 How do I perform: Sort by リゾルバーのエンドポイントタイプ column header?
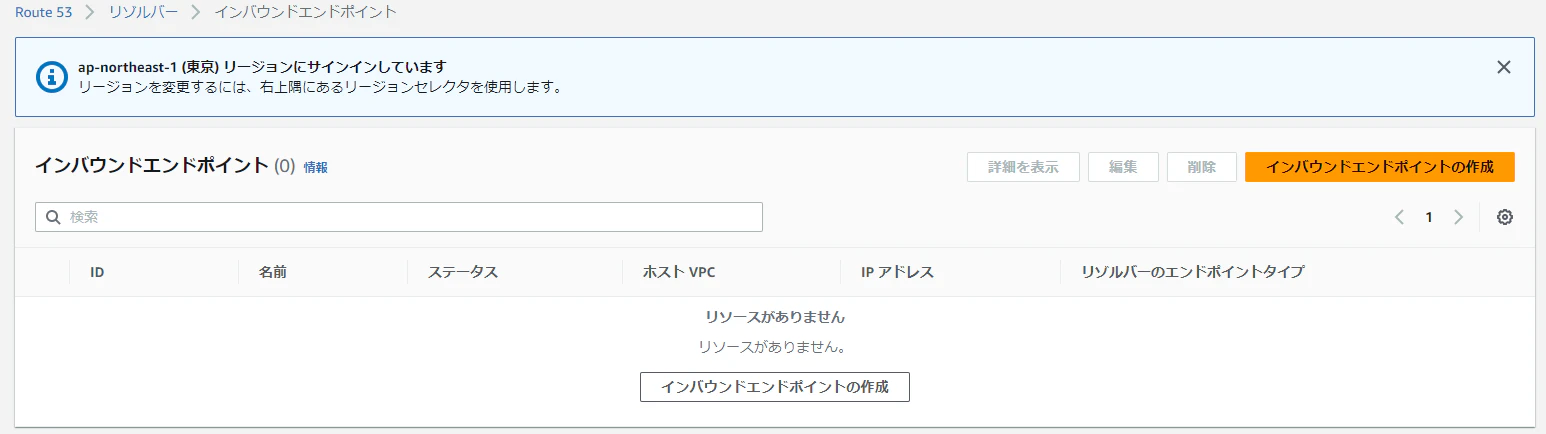[x=1193, y=272]
